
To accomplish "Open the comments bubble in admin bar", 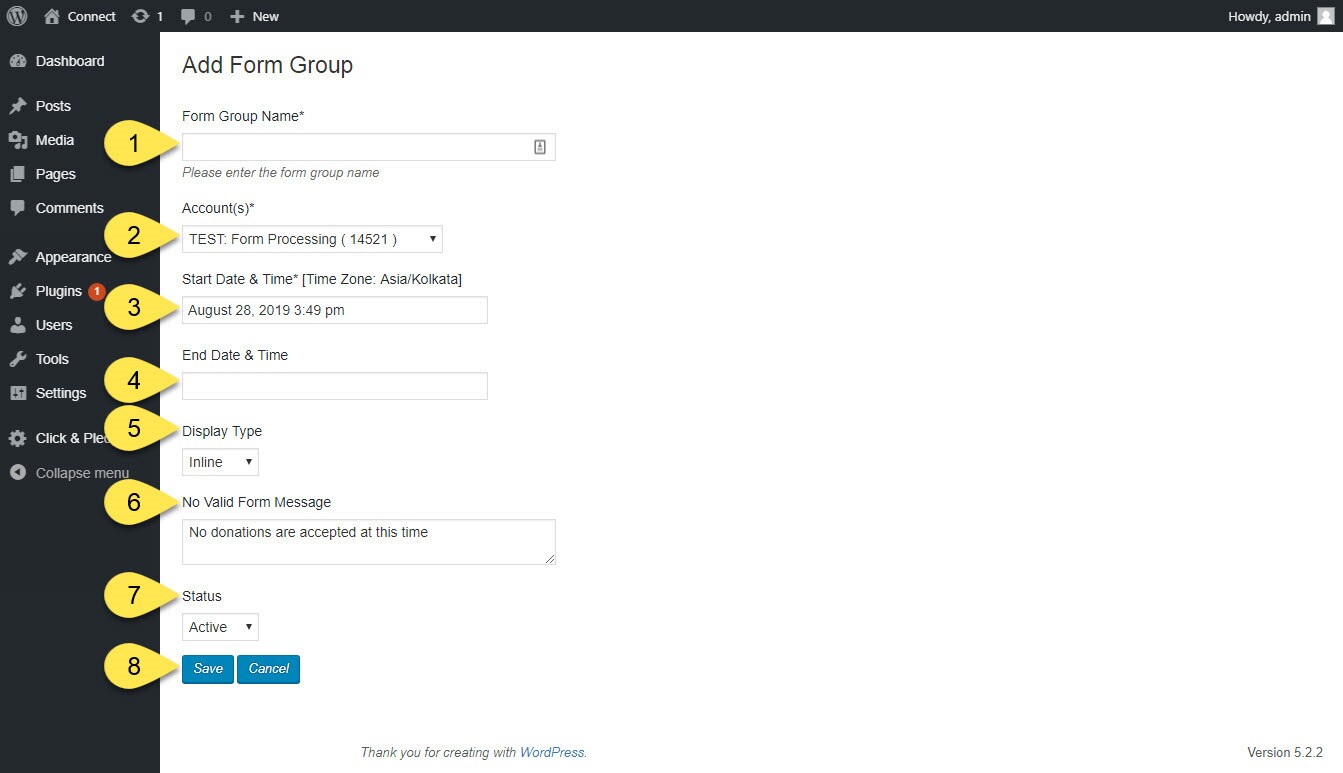I will [x=188, y=16].
